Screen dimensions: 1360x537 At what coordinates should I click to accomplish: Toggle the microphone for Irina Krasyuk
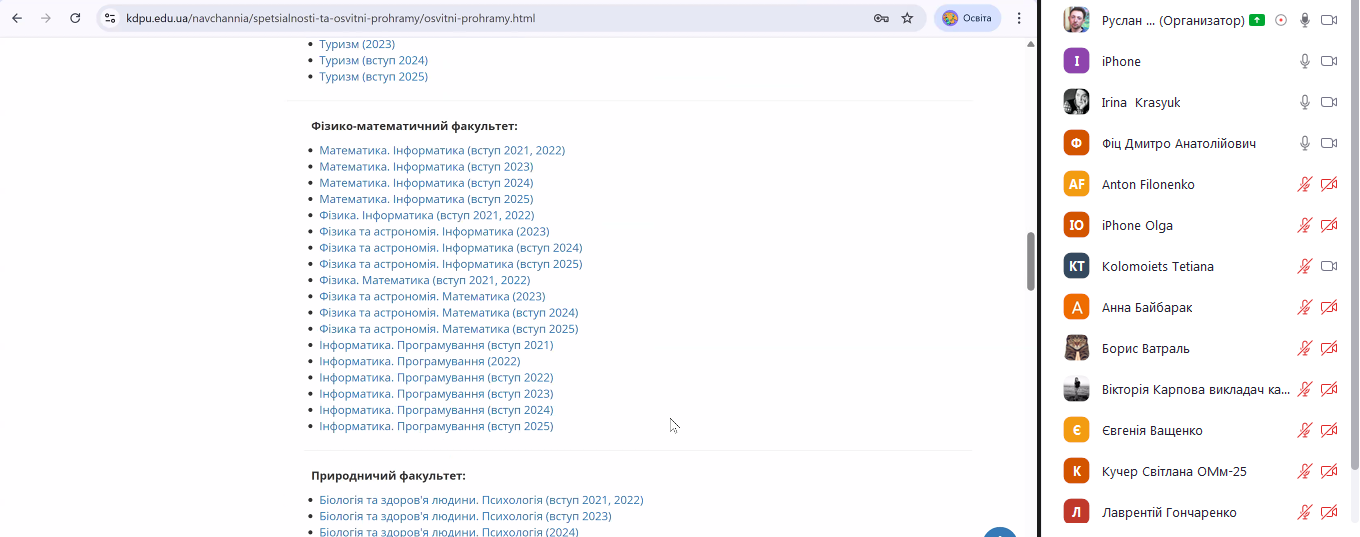(x=1304, y=102)
